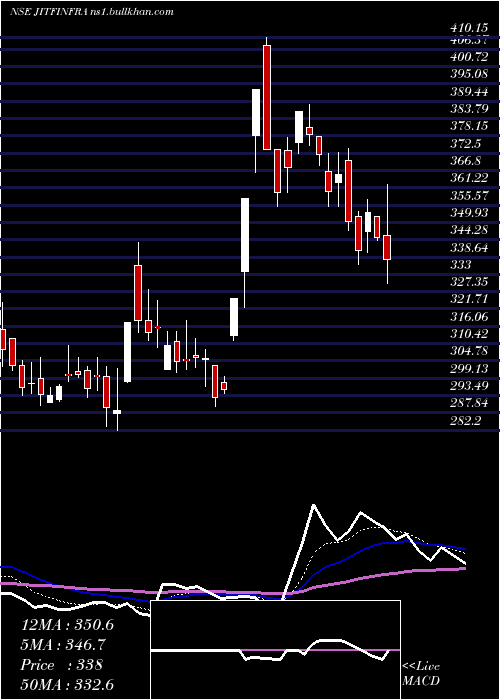Click the 321.71 price axis label
500x700 pixels.
[x=469, y=300]
